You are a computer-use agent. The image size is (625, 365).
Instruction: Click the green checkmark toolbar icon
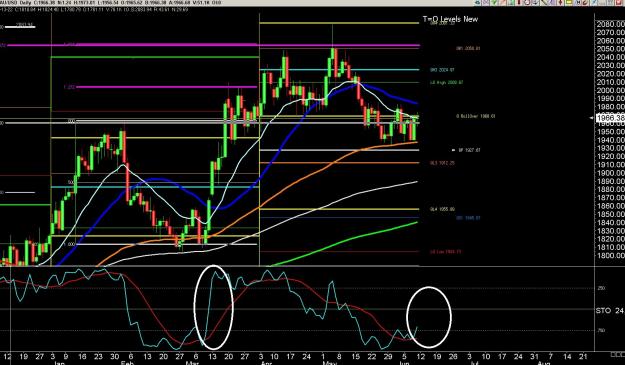pos(494,2)
